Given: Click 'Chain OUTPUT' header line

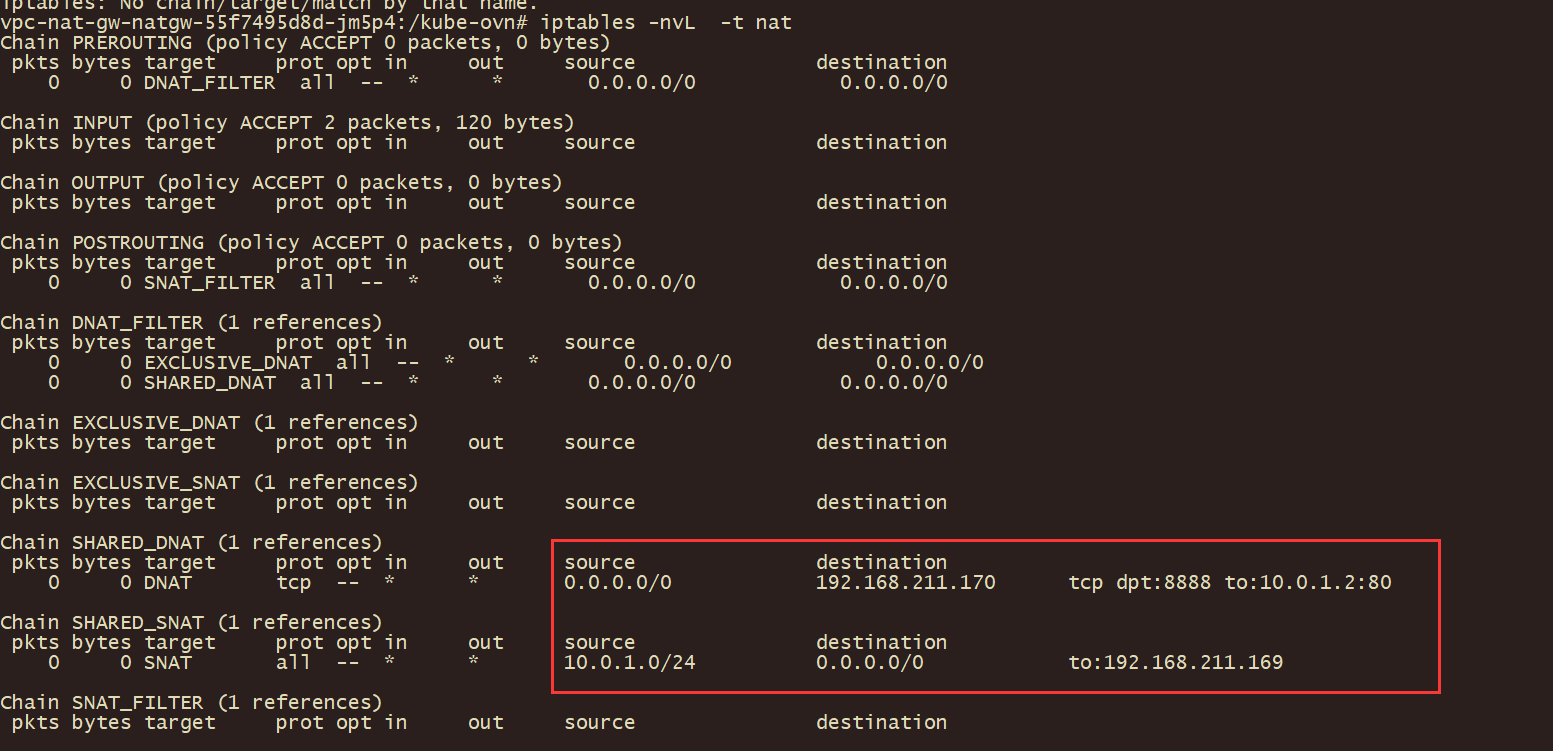Looking at the screenshot, I should point(281,182).
